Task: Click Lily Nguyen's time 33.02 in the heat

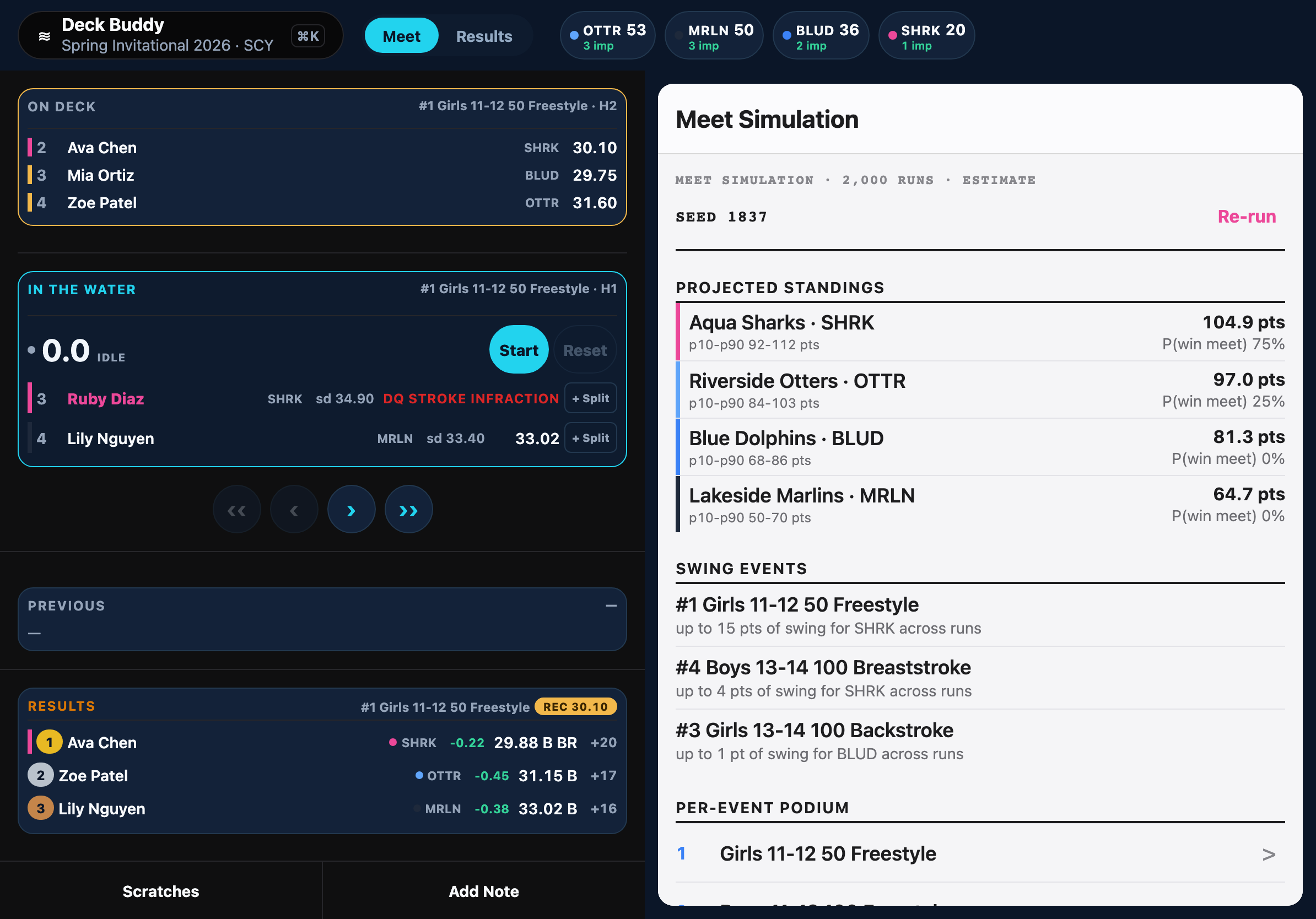Action: pos(537,439)
